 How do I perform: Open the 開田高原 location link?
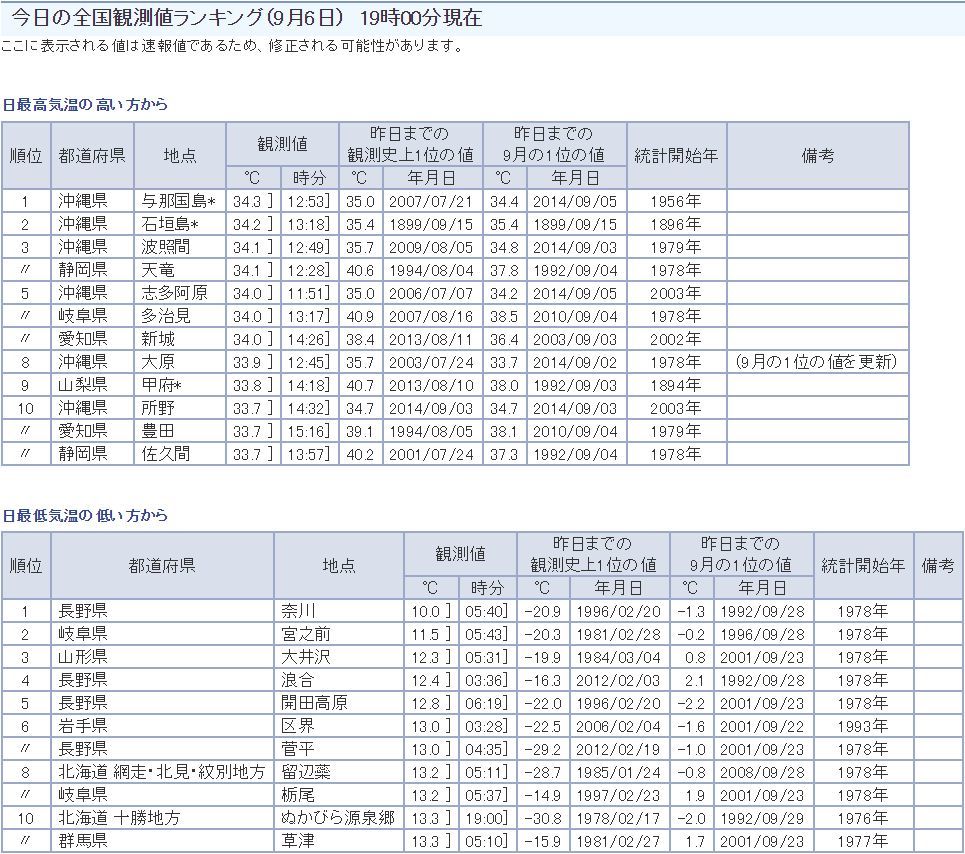click(x=314, y=703)
